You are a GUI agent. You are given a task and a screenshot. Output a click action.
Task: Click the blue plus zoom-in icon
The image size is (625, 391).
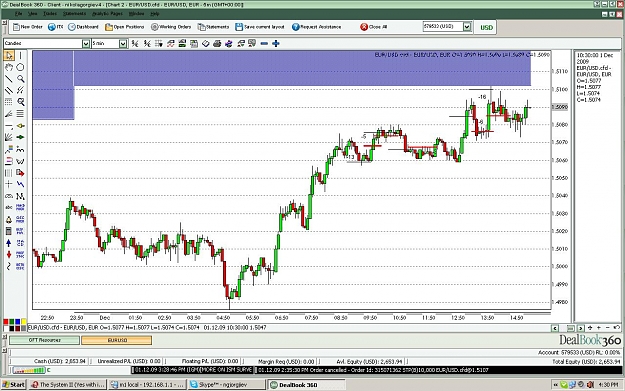pos(275,43)
